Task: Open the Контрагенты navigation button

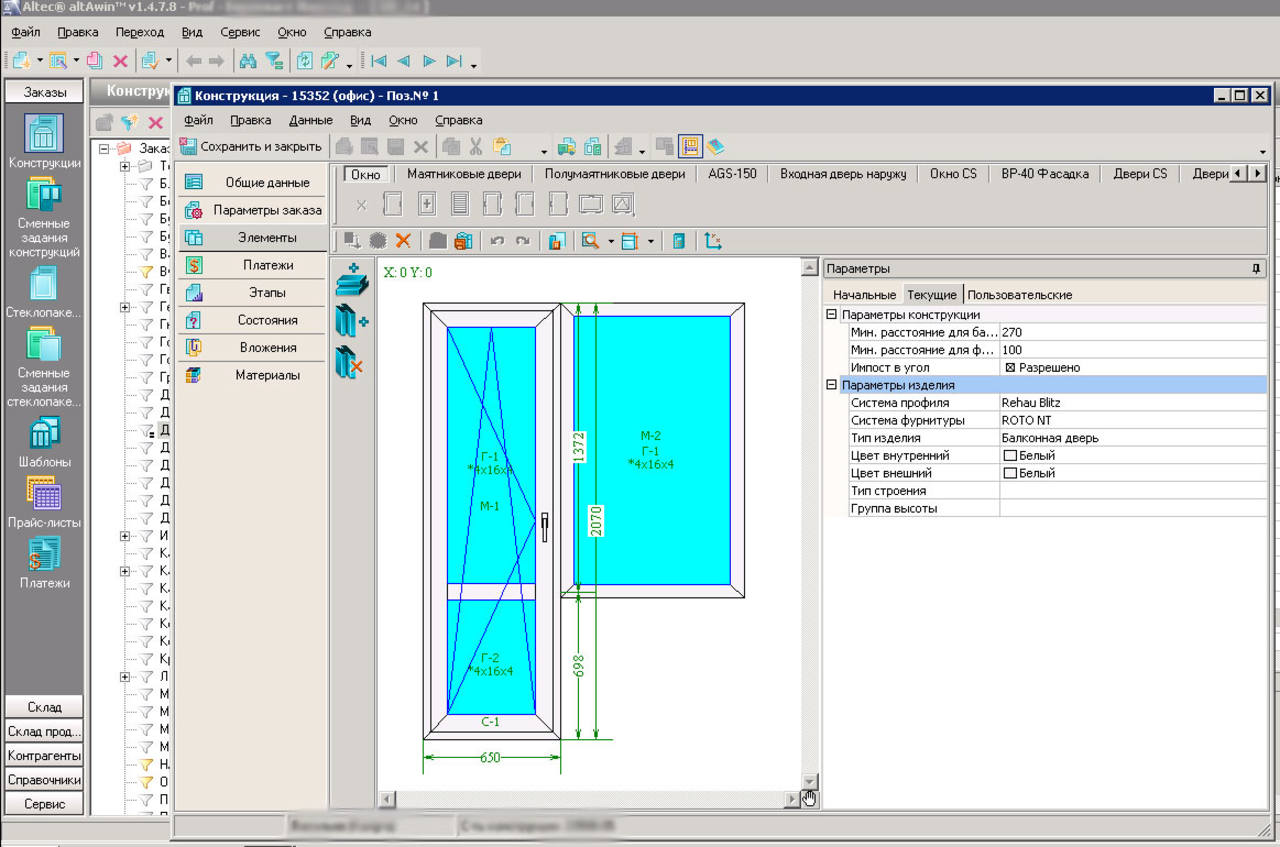Action: point(44,756)
